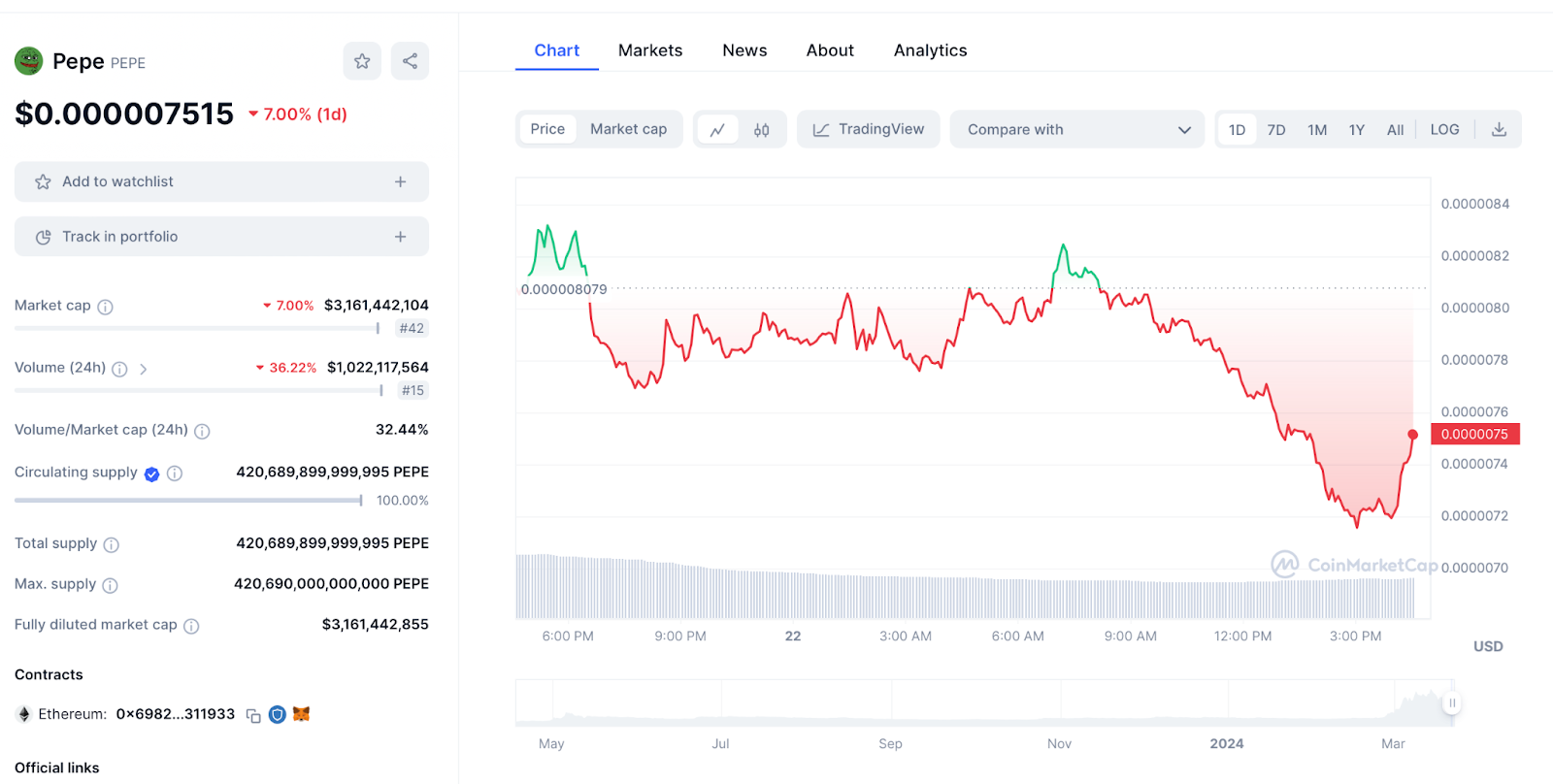Set chart range to 7D

click(x=1276, y=129)
